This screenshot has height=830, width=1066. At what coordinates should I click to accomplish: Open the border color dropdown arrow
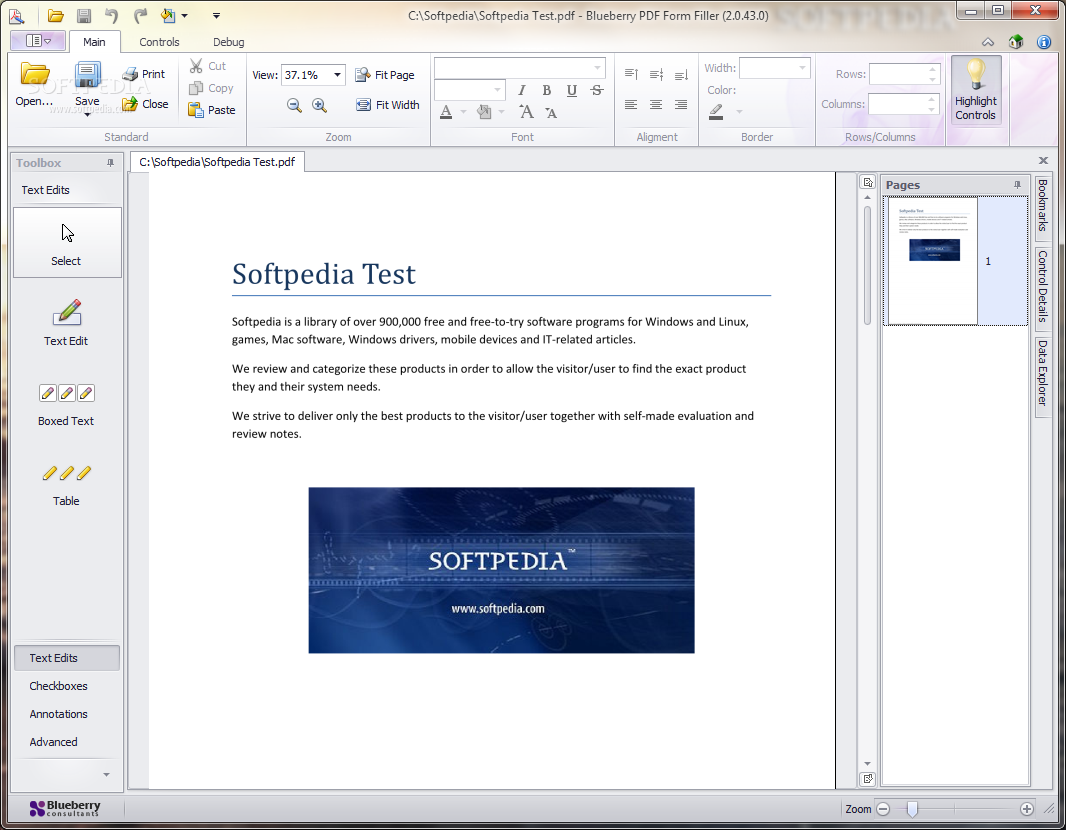point(739,111)
